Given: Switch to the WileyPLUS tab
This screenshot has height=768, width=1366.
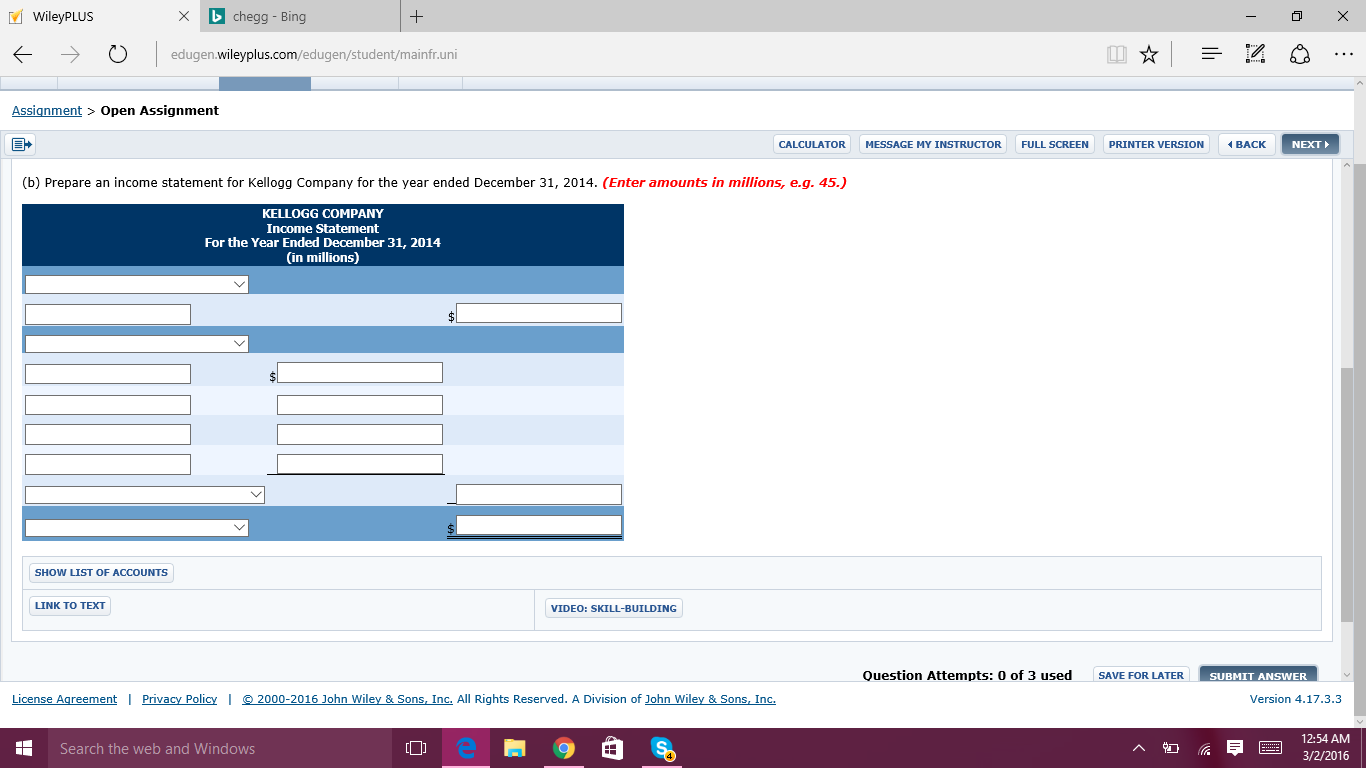Looking at the screenshot, I should click(x=100, y=16).
